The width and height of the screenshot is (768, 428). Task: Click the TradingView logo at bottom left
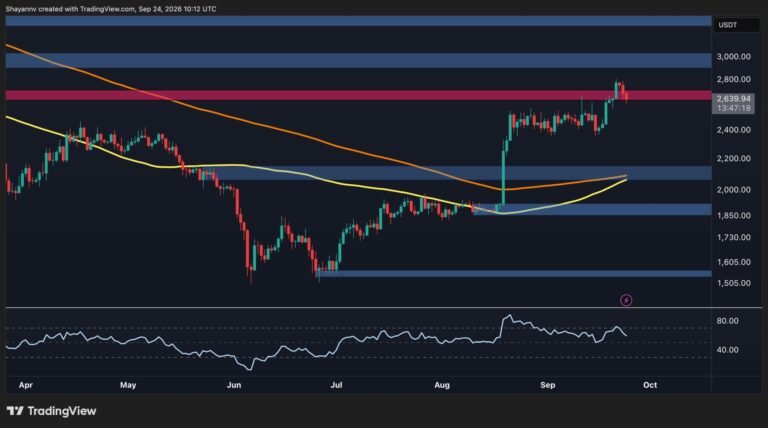[x=51, y=411]
